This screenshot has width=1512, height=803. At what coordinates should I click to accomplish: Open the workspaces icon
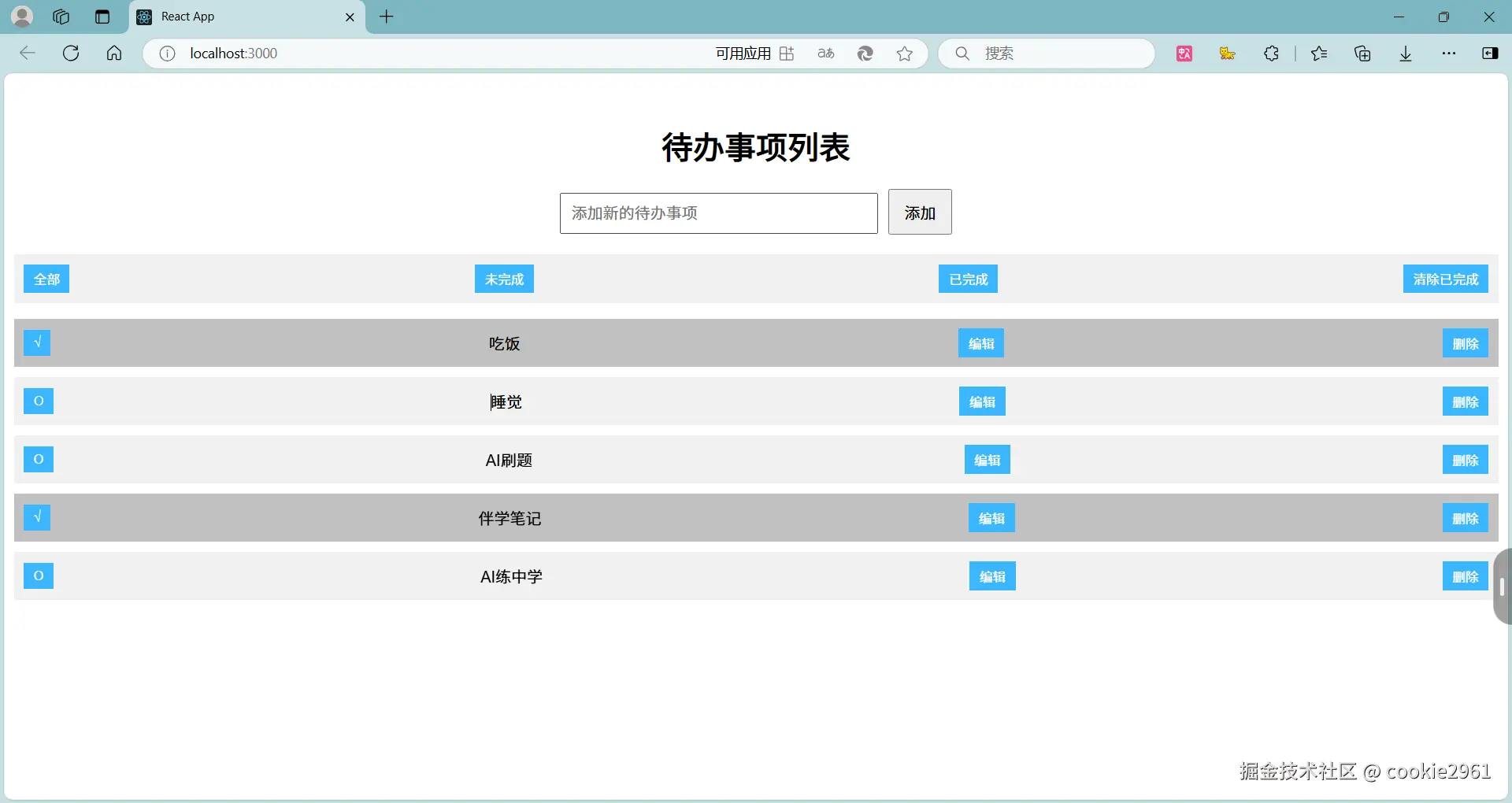(61, 17)
